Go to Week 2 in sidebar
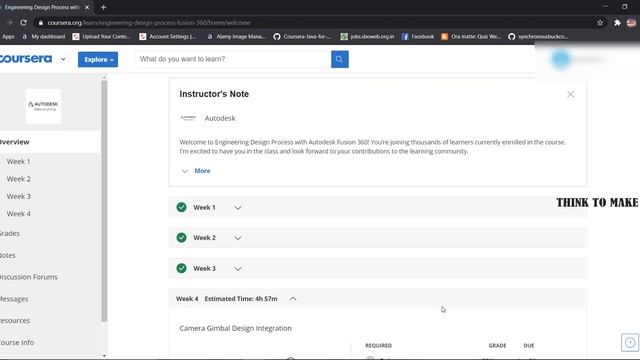 click(x=18, y=179)
